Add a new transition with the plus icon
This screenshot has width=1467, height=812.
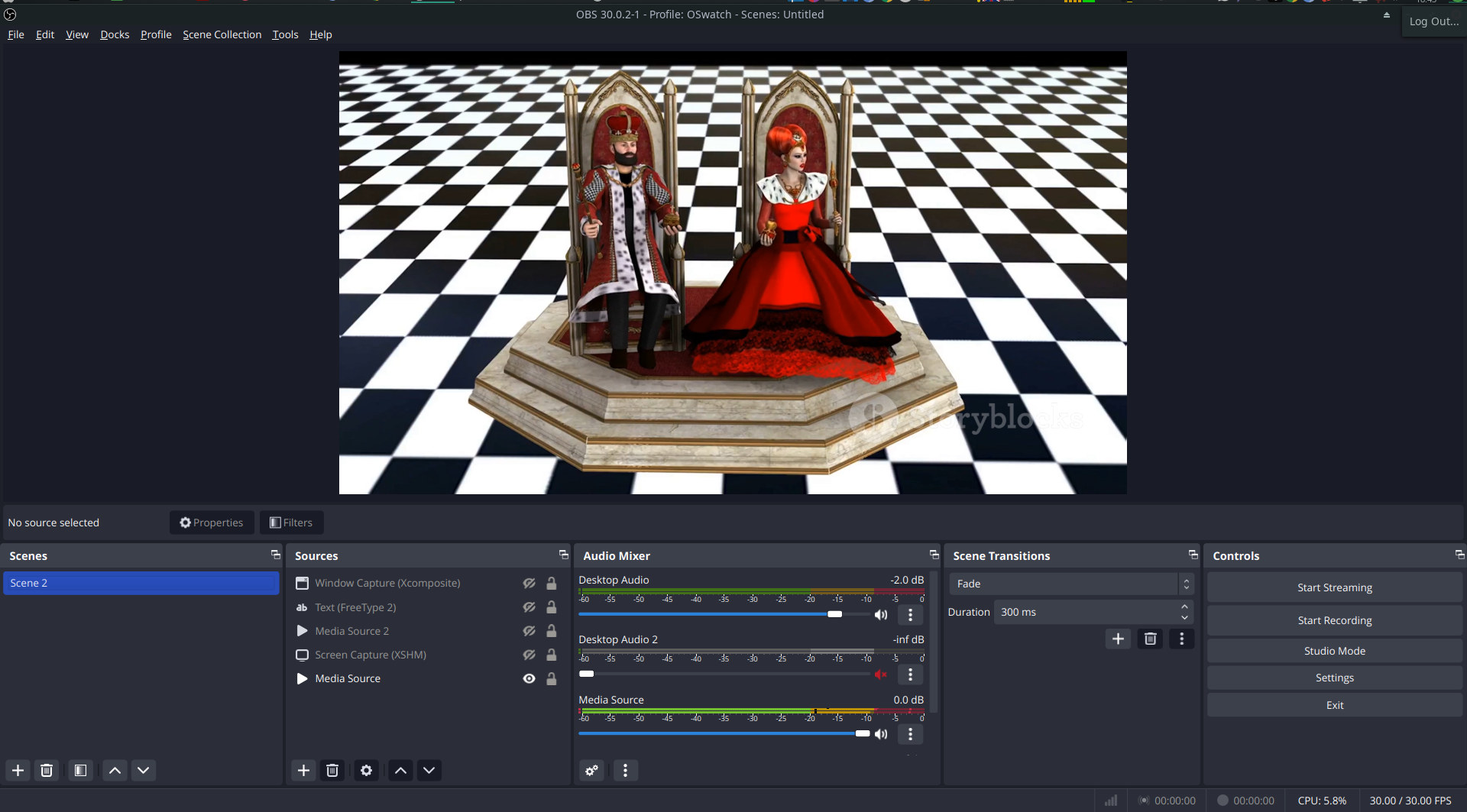(x=1117, y=639)
